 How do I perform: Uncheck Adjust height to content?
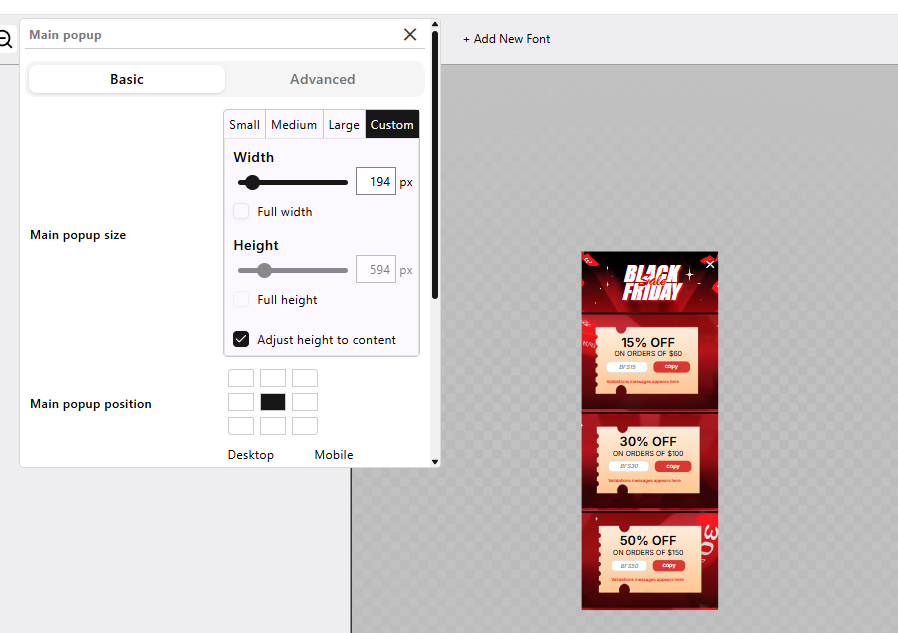[x=241, y=339]
